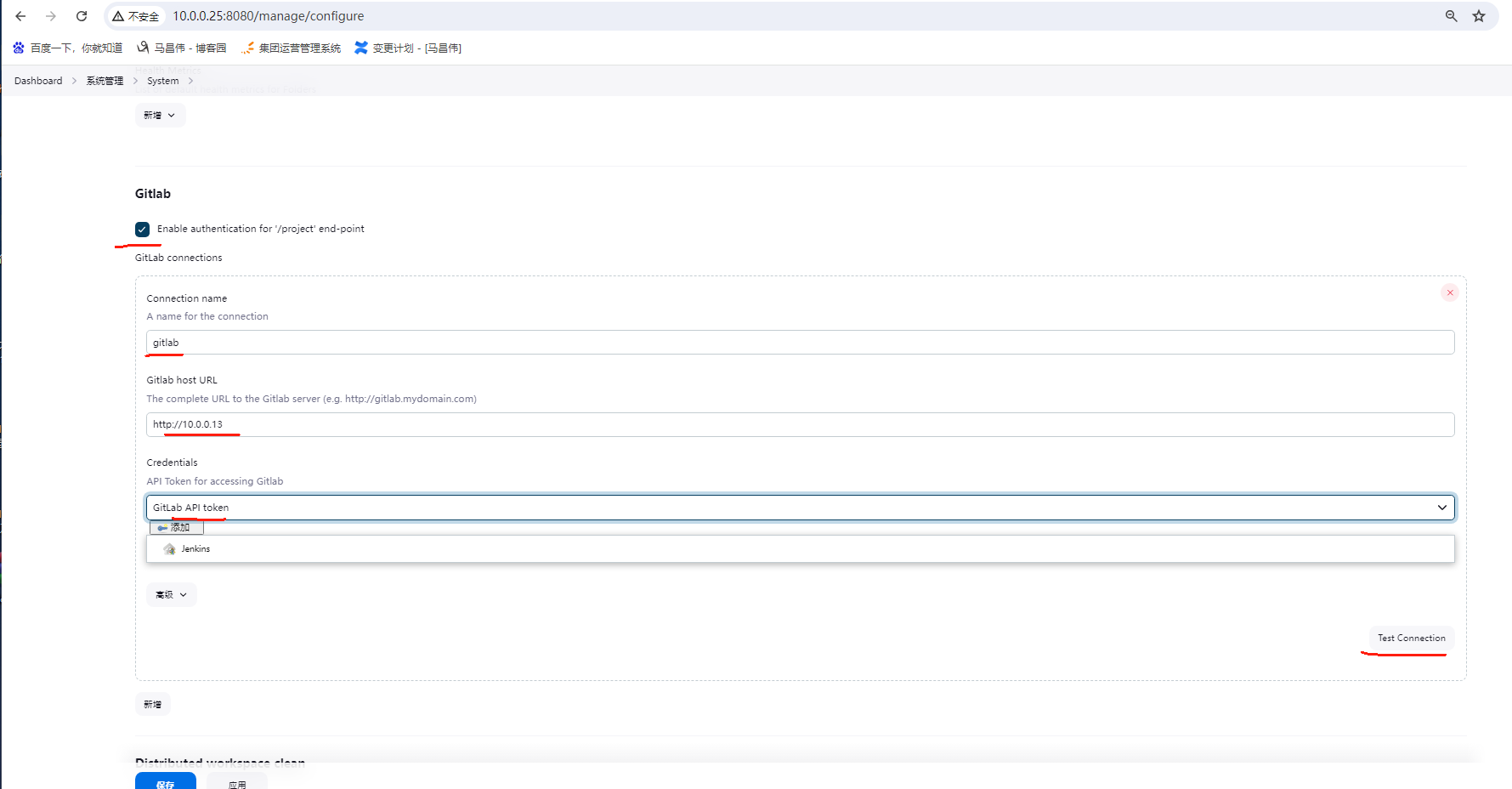Click the not-secure warning icon in address bar

tap(118, 16)
